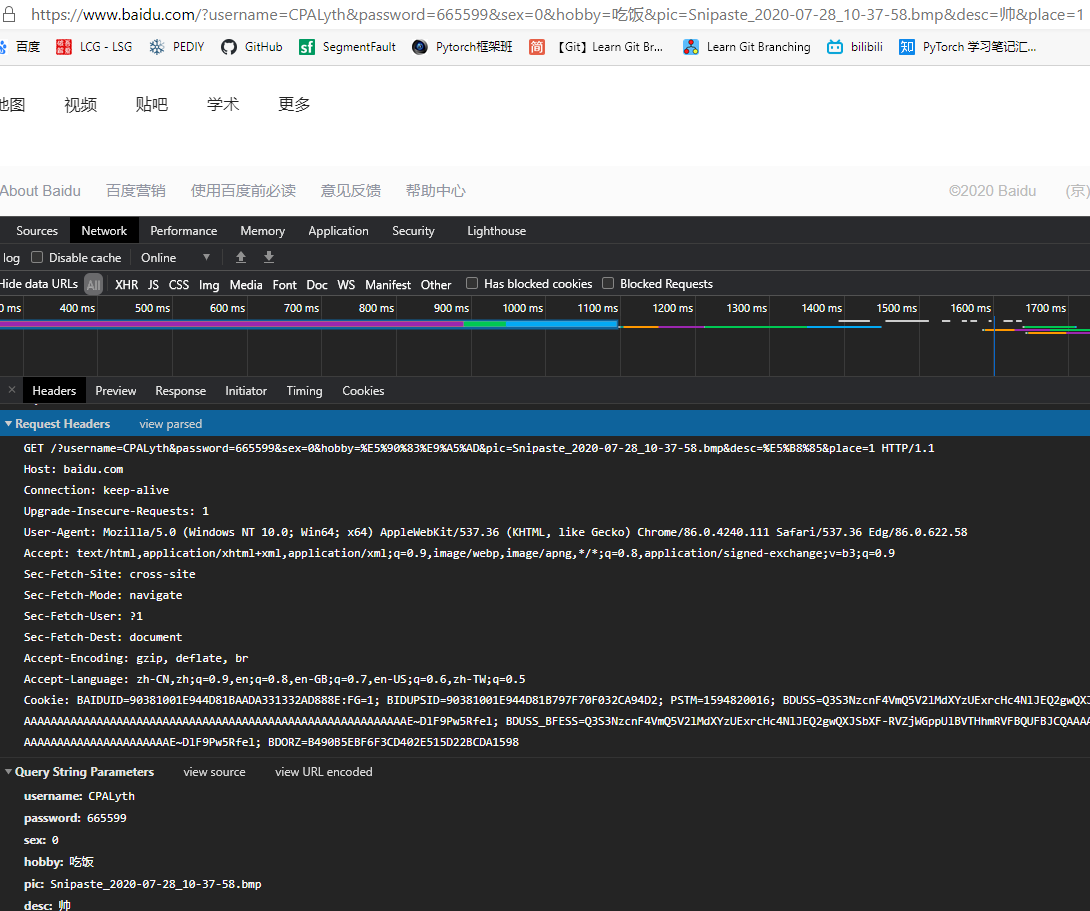Image resolution: width=1090 pixels, height=911 pixels.
Task: Switch to the Response detail tab
Action: (181, 391)
